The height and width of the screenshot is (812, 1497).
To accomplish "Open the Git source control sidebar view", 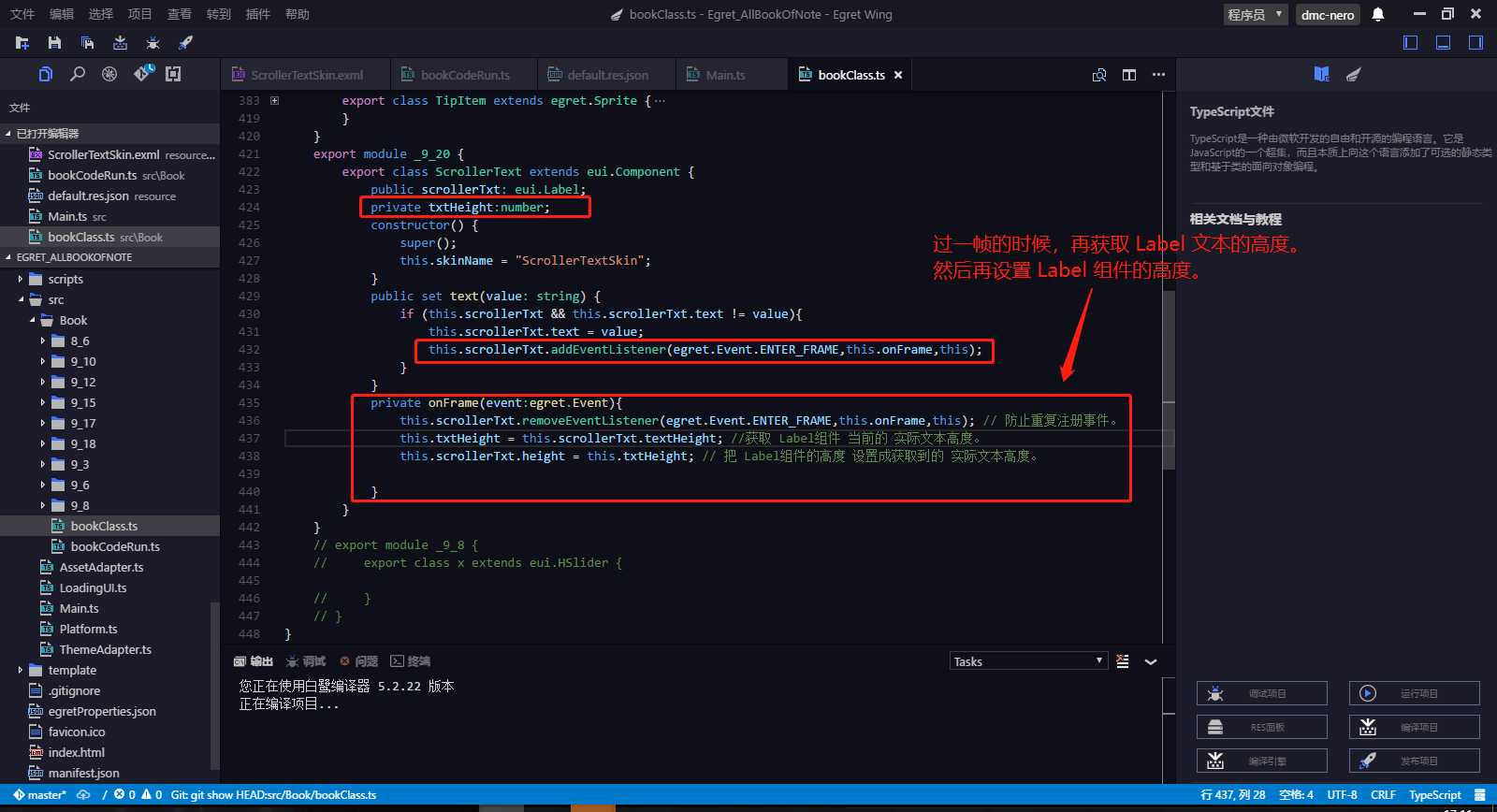I will pos(142,73).
